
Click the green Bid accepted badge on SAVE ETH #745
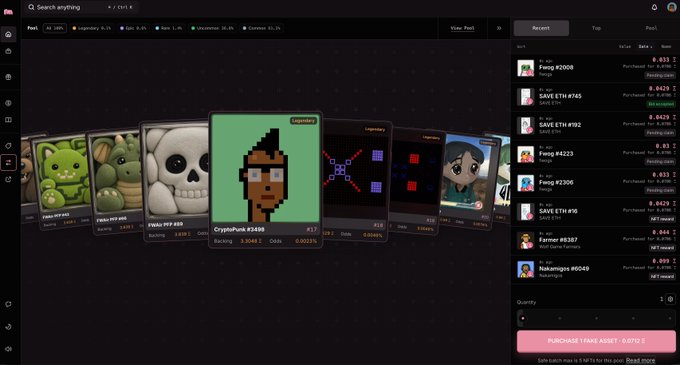click(x=661, y=104)
